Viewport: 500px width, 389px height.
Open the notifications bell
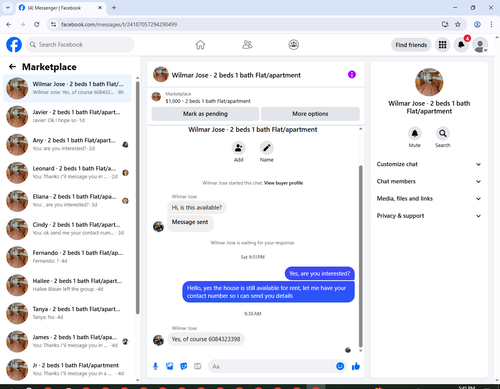[x=461, y=45]
